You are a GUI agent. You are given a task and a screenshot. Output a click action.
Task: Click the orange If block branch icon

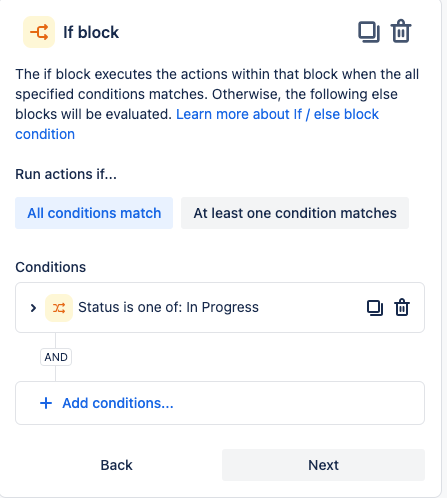[x=39, y=32]
